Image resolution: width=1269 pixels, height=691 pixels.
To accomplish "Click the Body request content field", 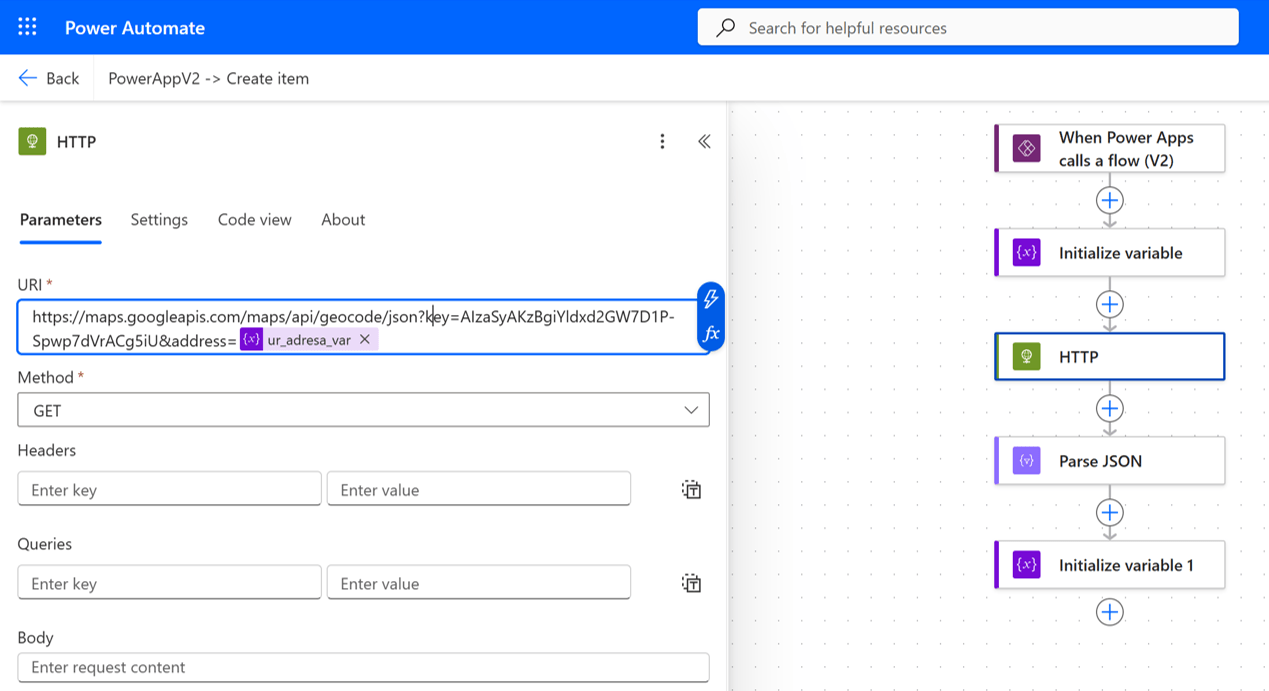I will pyautogui.click(x=363, y=667).
